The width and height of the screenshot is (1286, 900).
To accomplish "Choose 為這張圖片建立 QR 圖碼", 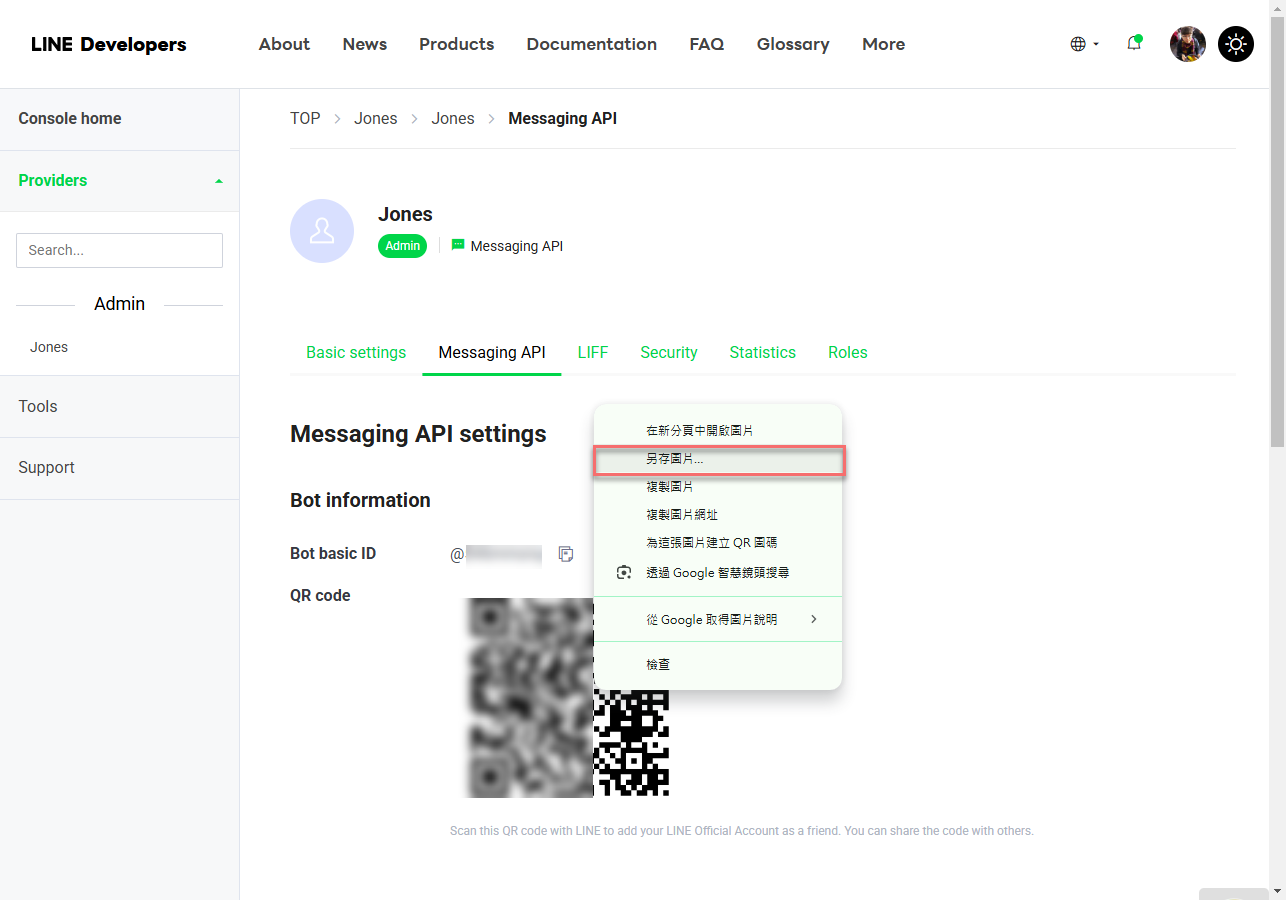I will [718, 543].
